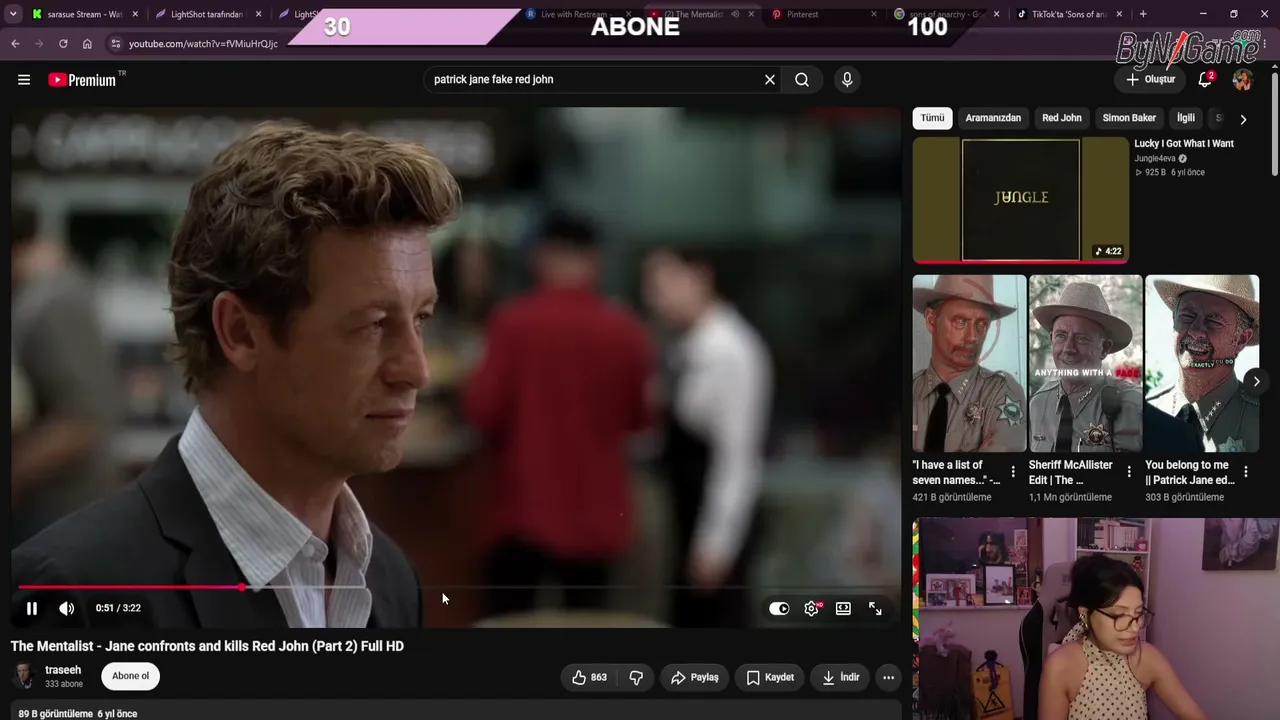Start voice search with the microphone
This screenshot has width=1280, height=720.
click(847, 80)
